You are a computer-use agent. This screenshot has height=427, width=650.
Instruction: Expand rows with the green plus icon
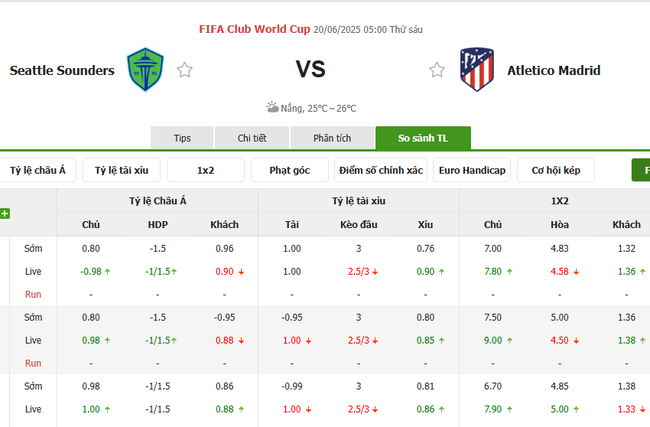[5, 213]
